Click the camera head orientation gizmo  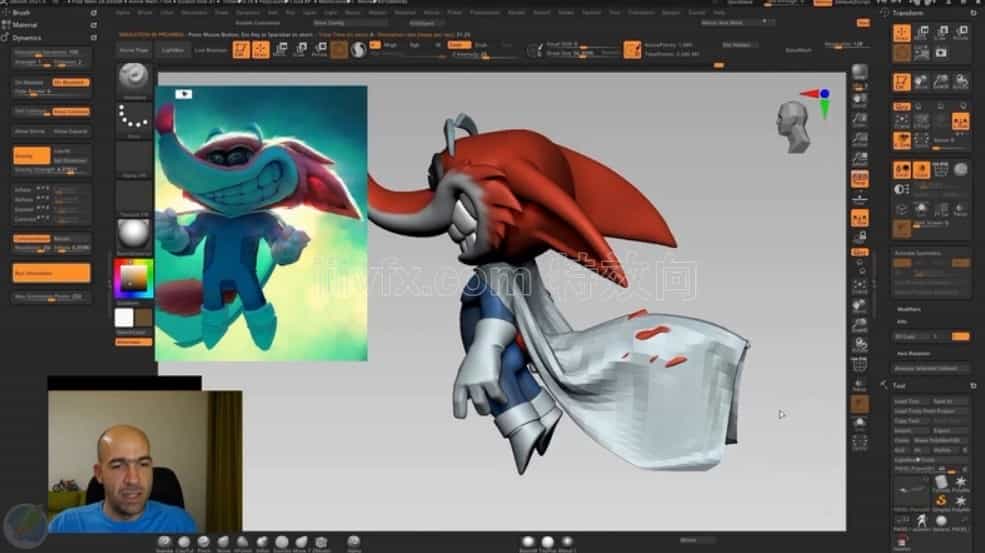point(793,128)
